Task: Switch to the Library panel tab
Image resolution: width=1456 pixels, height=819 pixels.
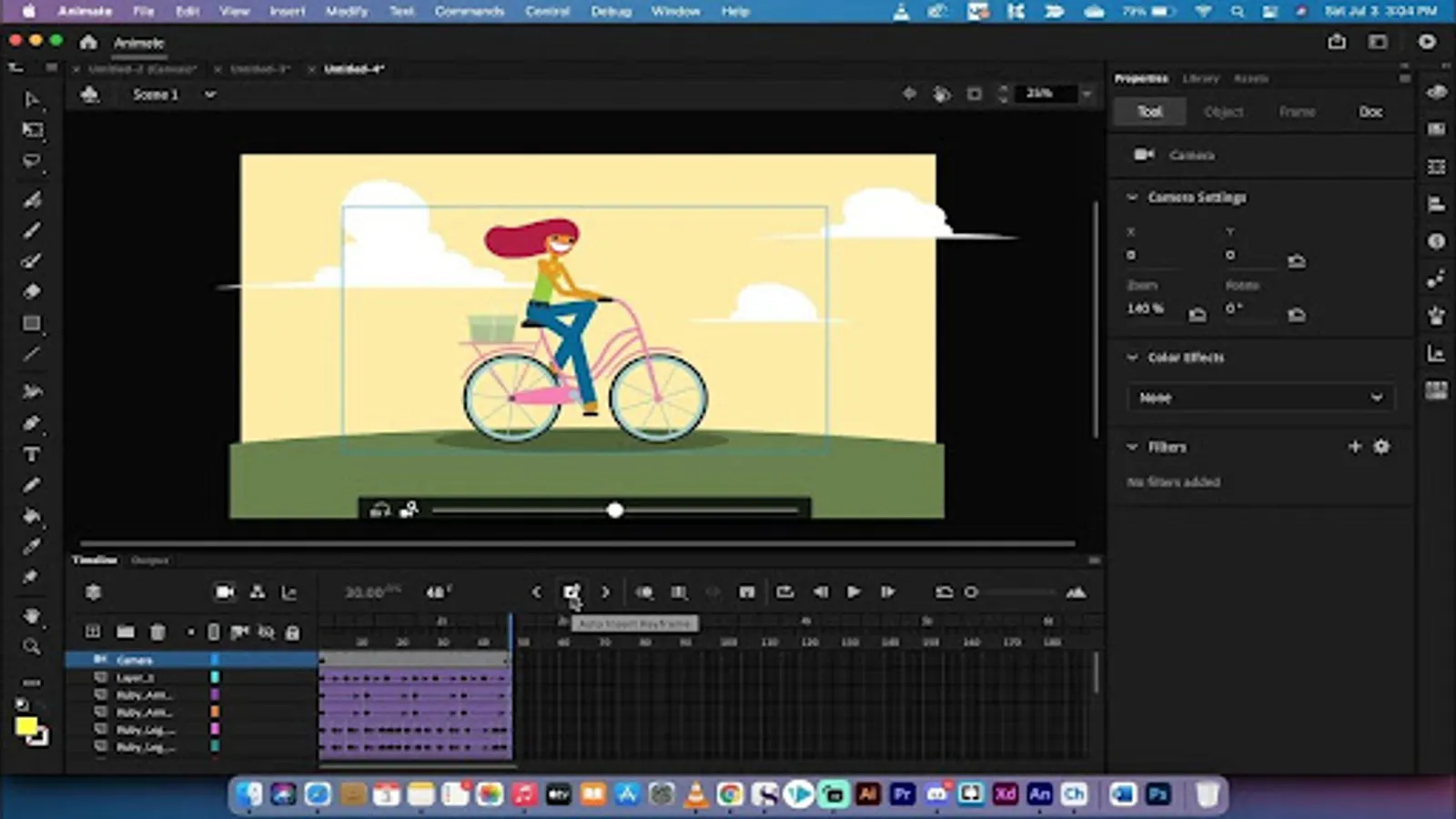Action: click(1200, 79)
